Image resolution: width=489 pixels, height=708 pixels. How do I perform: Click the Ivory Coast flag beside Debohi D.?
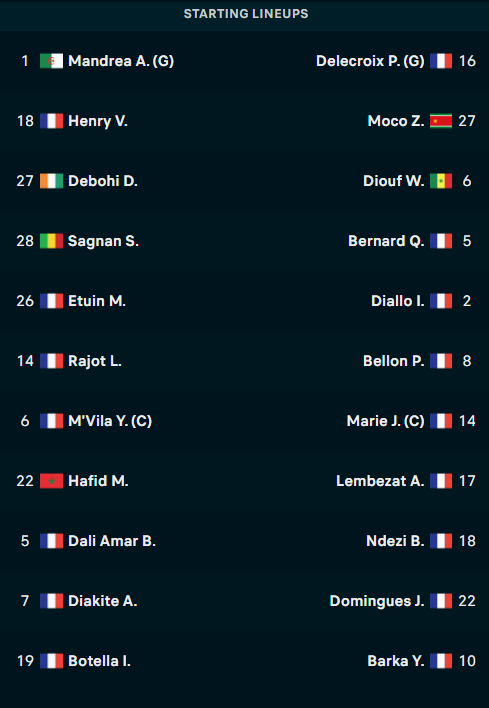click(x=51, y=181)
